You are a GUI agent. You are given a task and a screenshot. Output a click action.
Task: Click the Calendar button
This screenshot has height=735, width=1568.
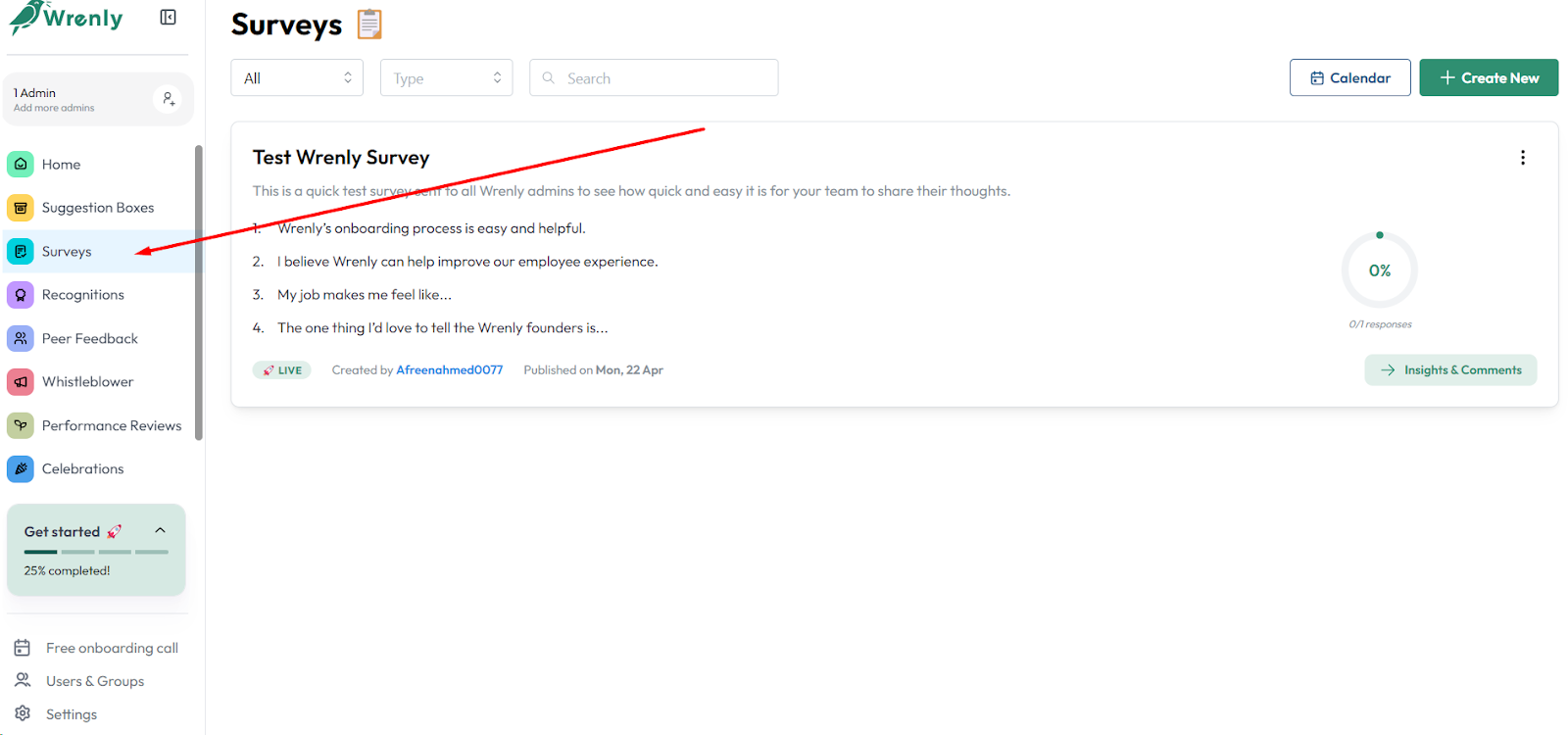tap(1349, 77)
